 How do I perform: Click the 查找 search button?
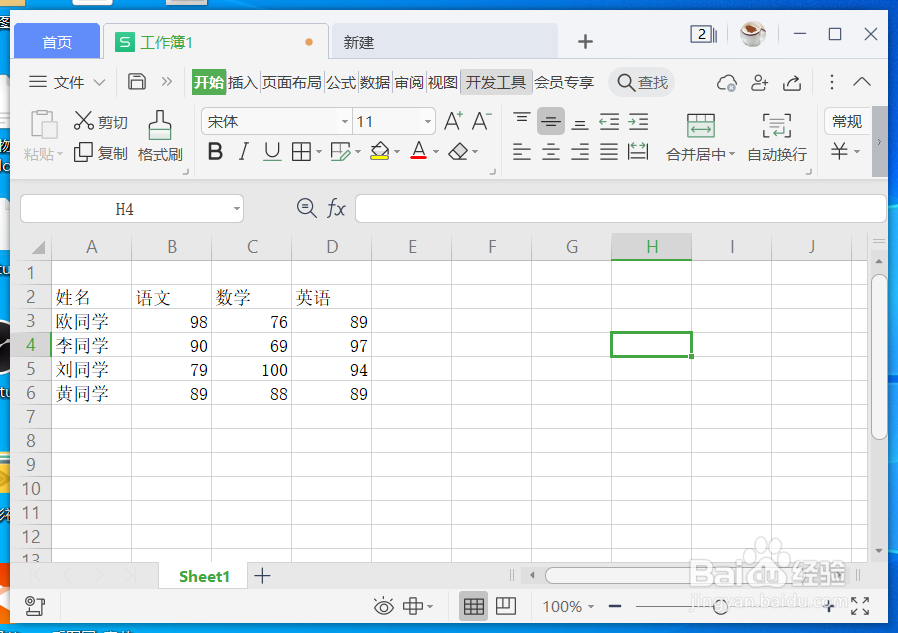point(641,83)
